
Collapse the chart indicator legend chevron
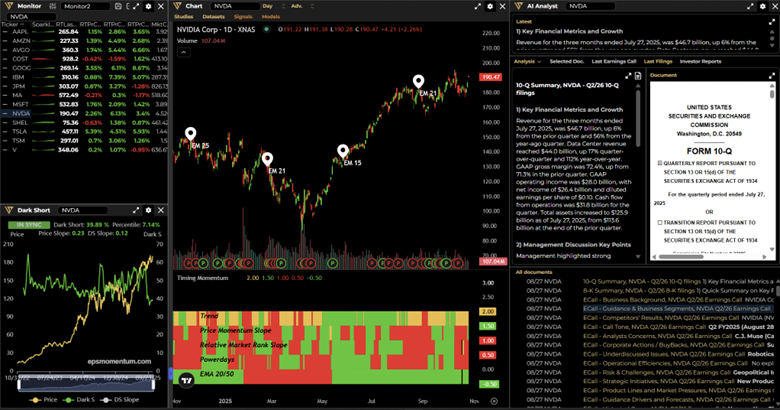(x=184, y=52)
